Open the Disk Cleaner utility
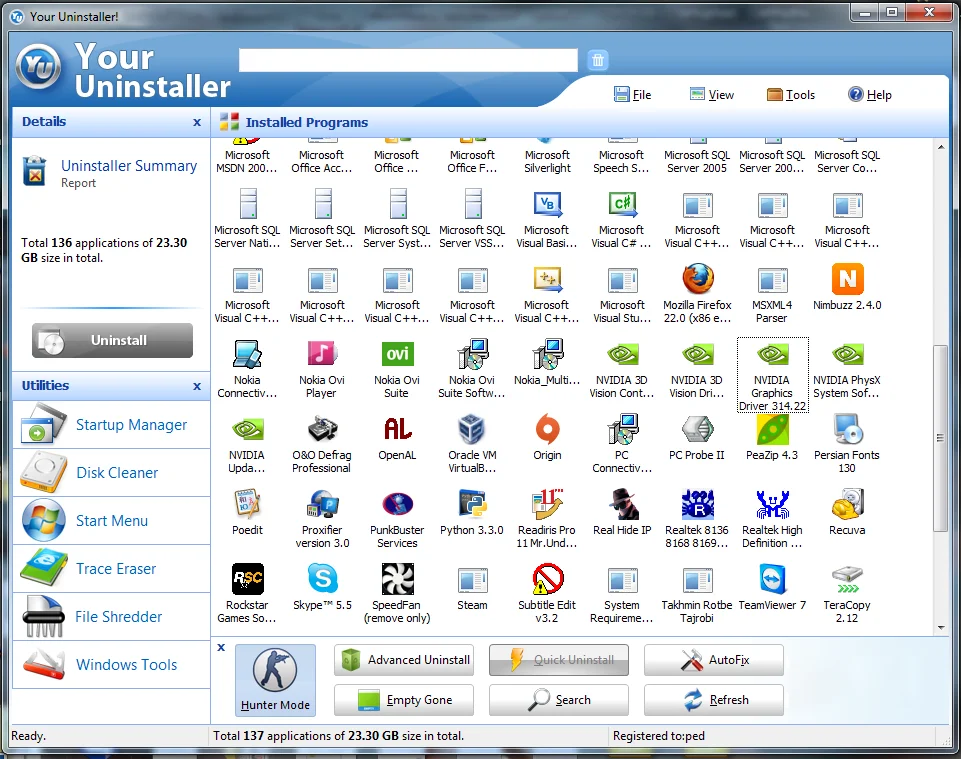 point(111,473)
